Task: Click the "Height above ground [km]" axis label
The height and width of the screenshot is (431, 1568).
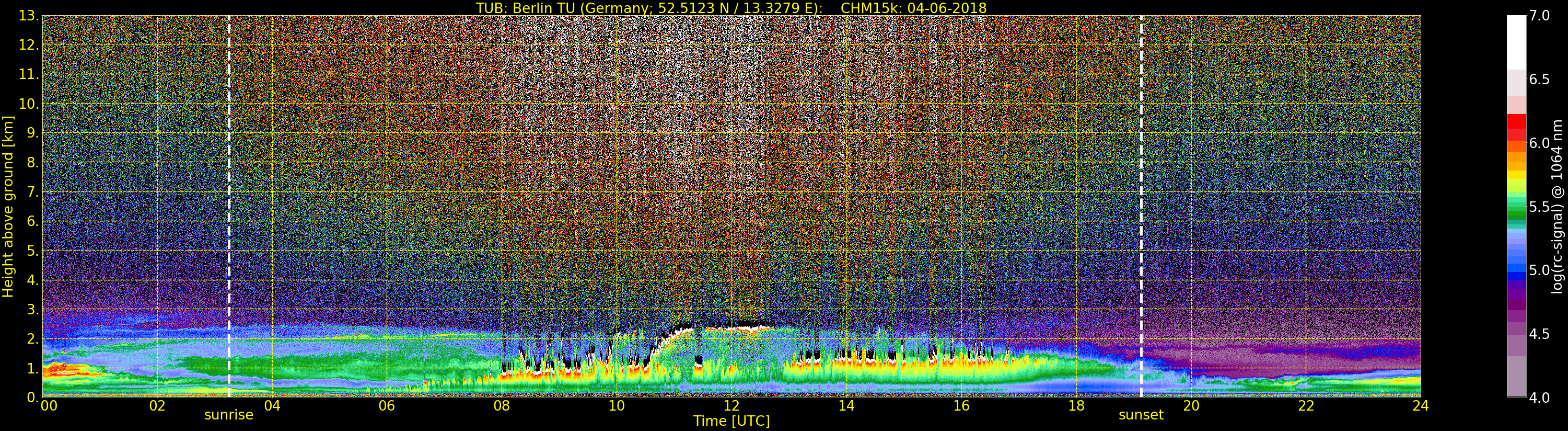Action: [x=8, y=206]
